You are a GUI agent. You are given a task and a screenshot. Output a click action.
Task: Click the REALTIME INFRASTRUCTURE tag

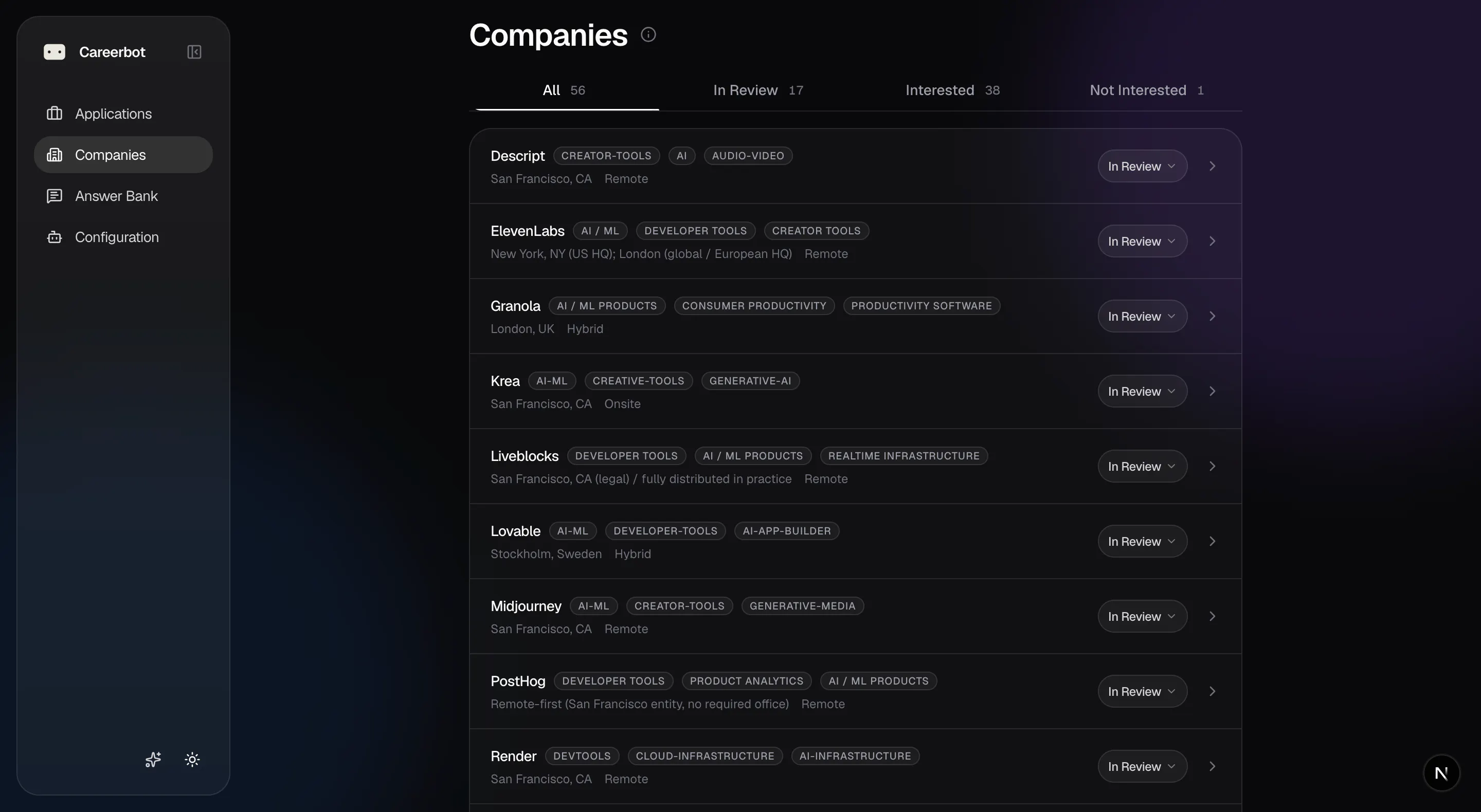click(x=904, y=456)
